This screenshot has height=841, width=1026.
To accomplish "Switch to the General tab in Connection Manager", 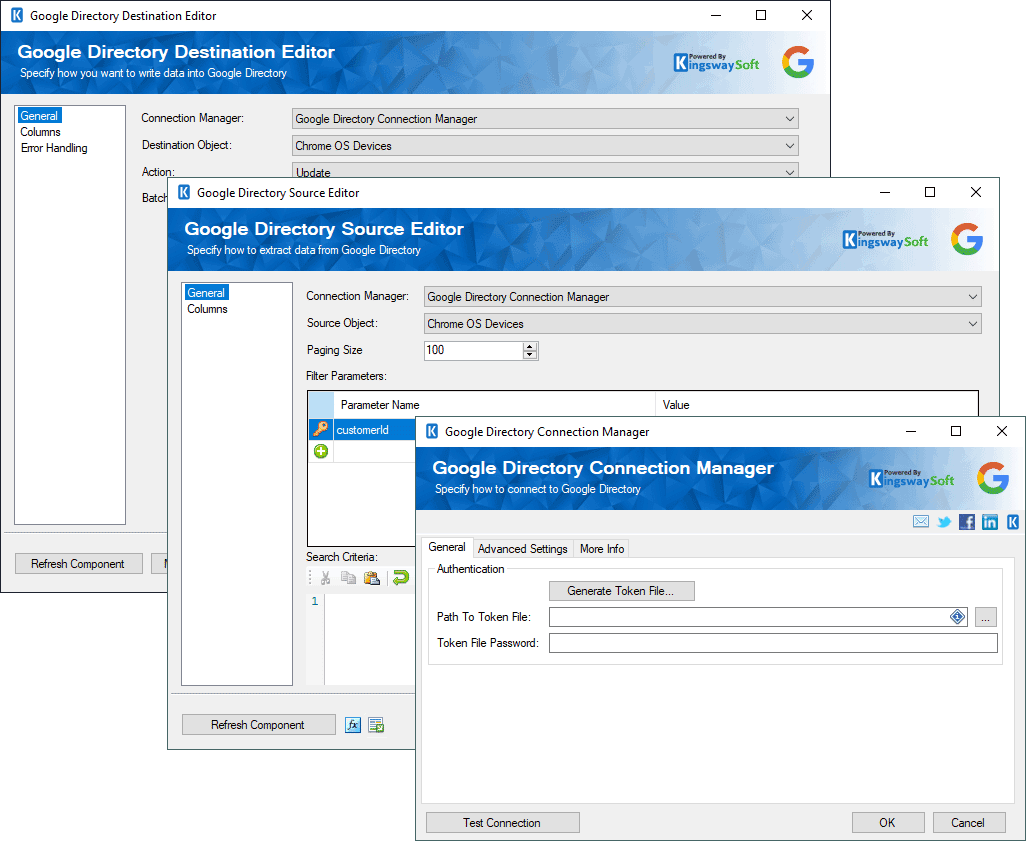I will [447, 547].
